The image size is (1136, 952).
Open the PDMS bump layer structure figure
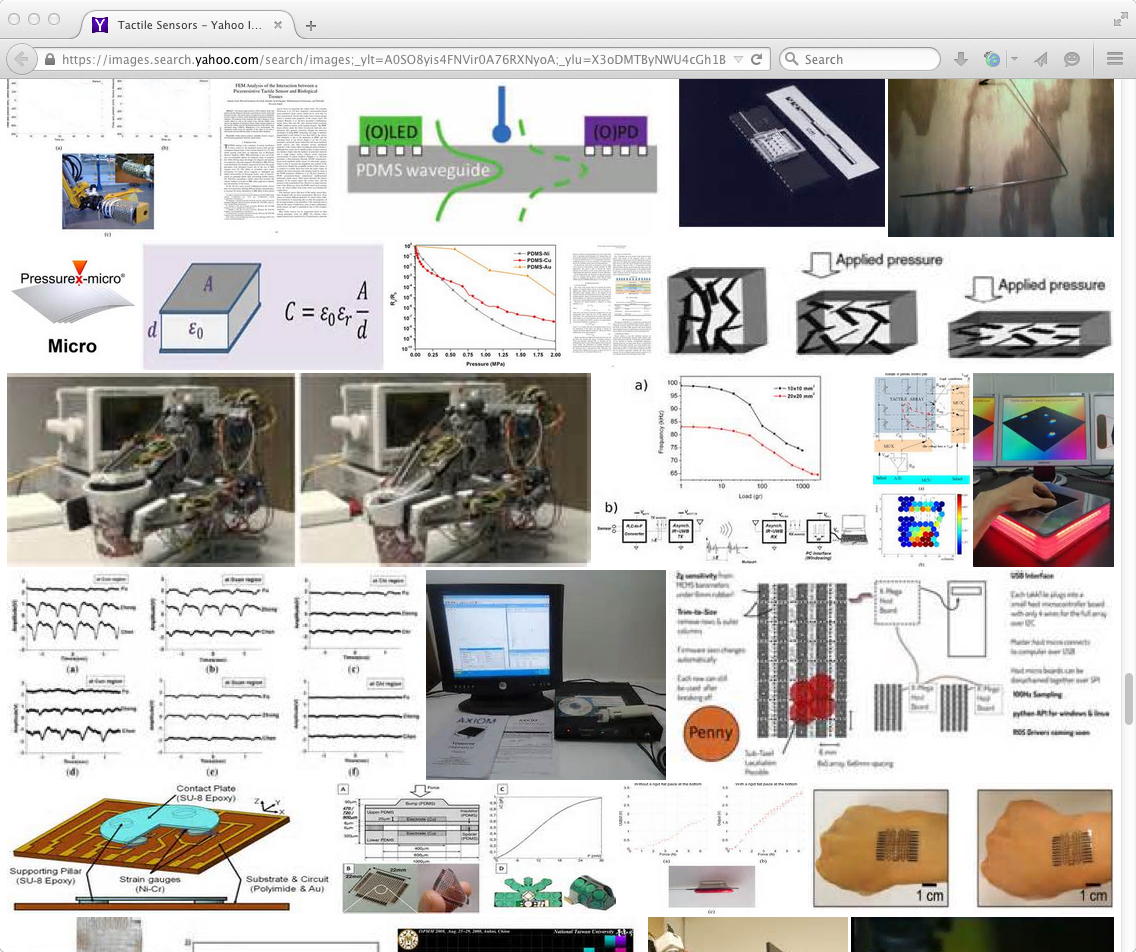[x=478, y=848]
